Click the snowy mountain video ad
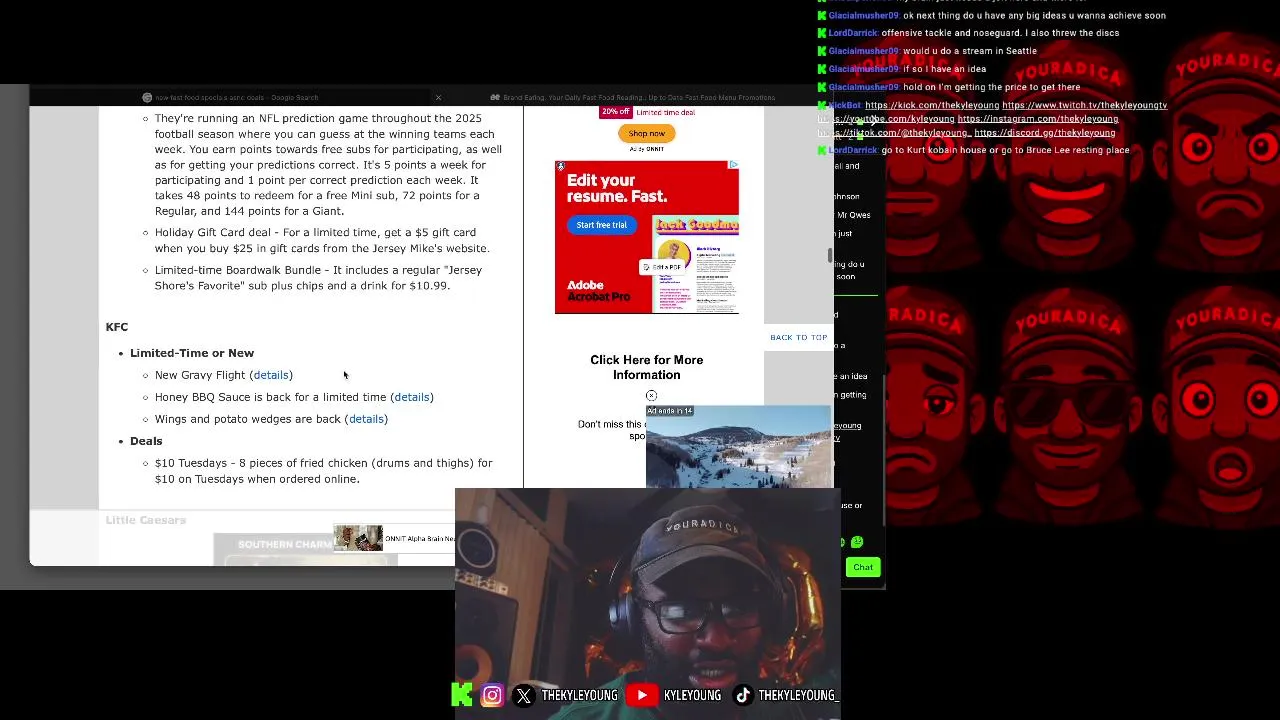 [738, 447]
